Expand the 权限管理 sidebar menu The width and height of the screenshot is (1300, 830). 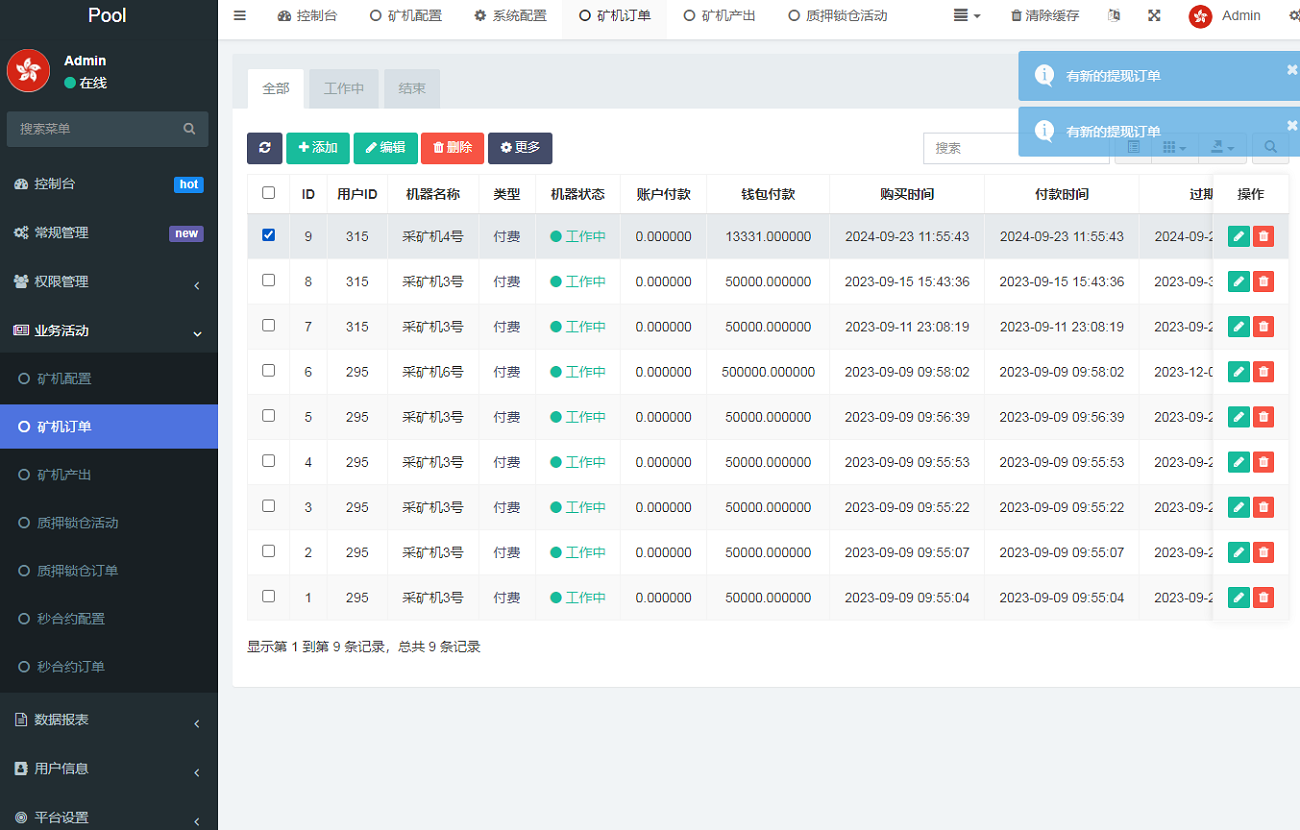point(108,282)
